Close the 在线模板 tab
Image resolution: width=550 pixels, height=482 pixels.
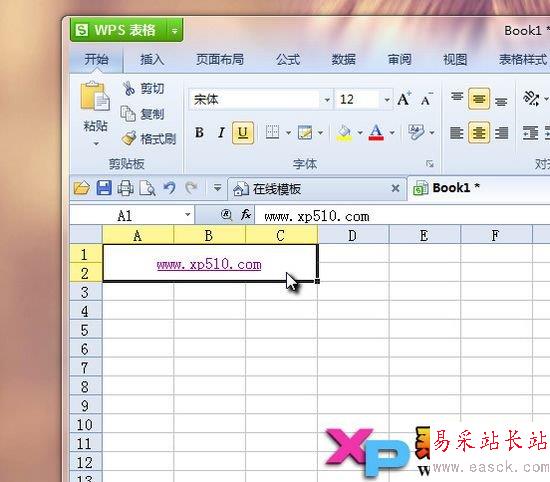(396, 188)
